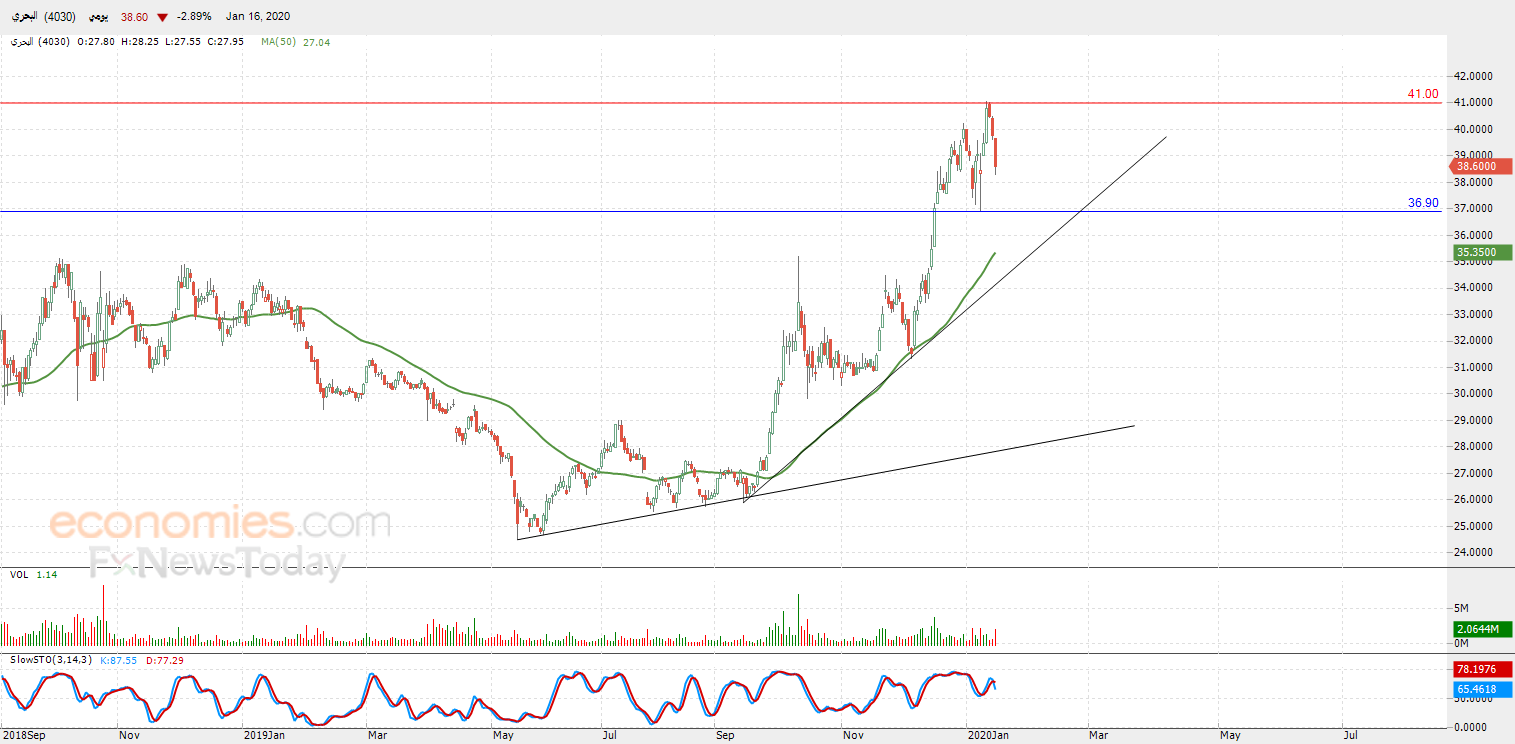1515x744 pixels.
Task: Click the 2019Jan label on time axis
Action: tap(265, 735)
